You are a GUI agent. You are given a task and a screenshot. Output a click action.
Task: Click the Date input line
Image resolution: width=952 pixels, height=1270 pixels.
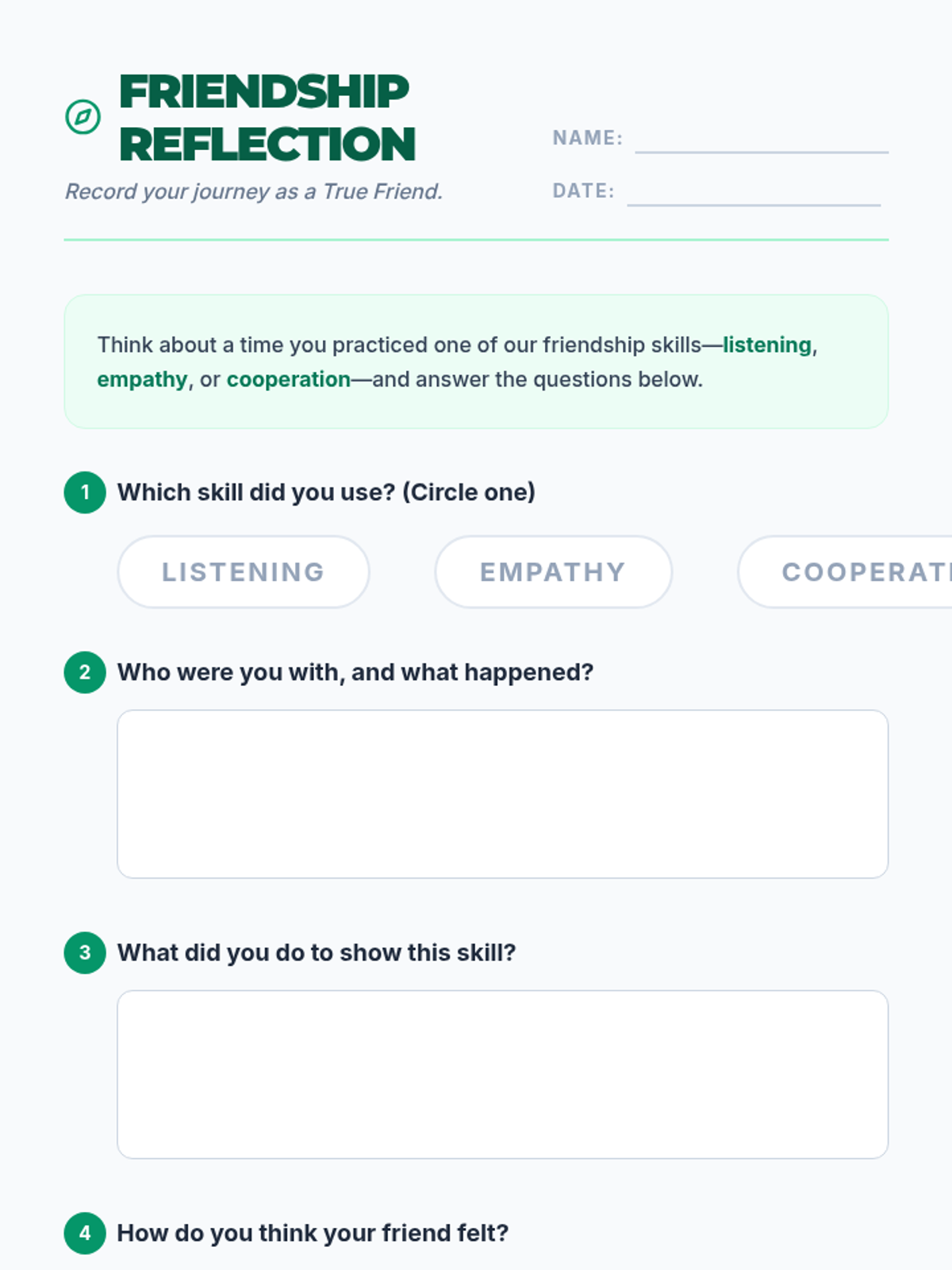tap(754, 193)
